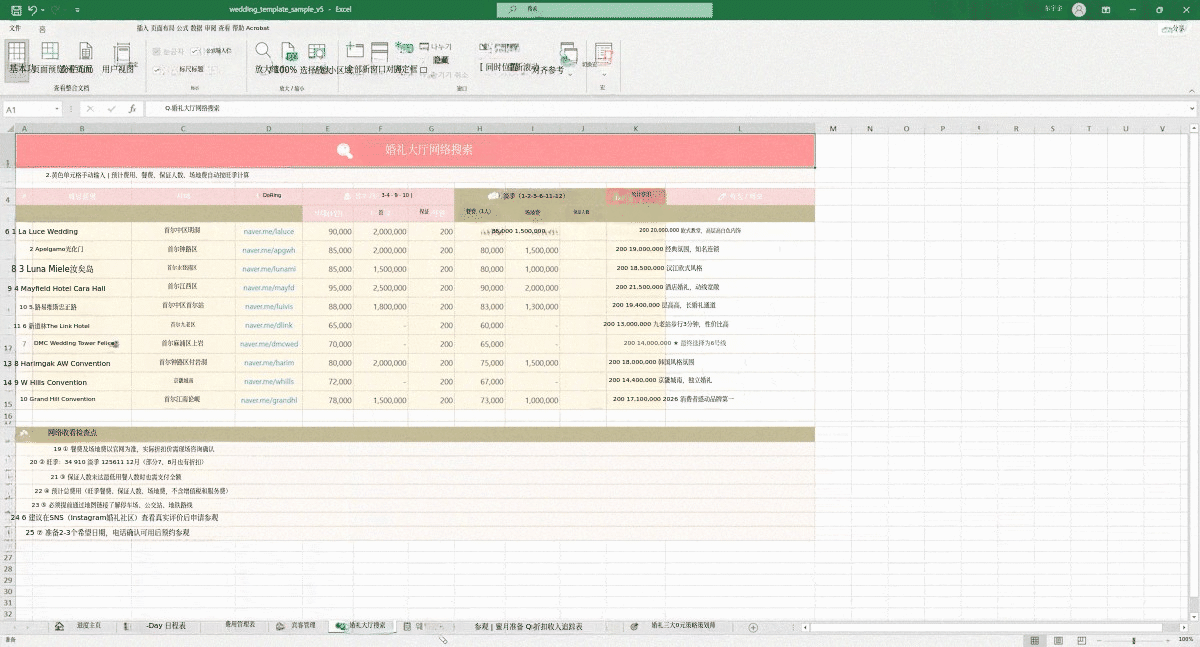Toggle the gridlines checkbox in the Show group
1200x647 pixels.
[x=157, y=69]
